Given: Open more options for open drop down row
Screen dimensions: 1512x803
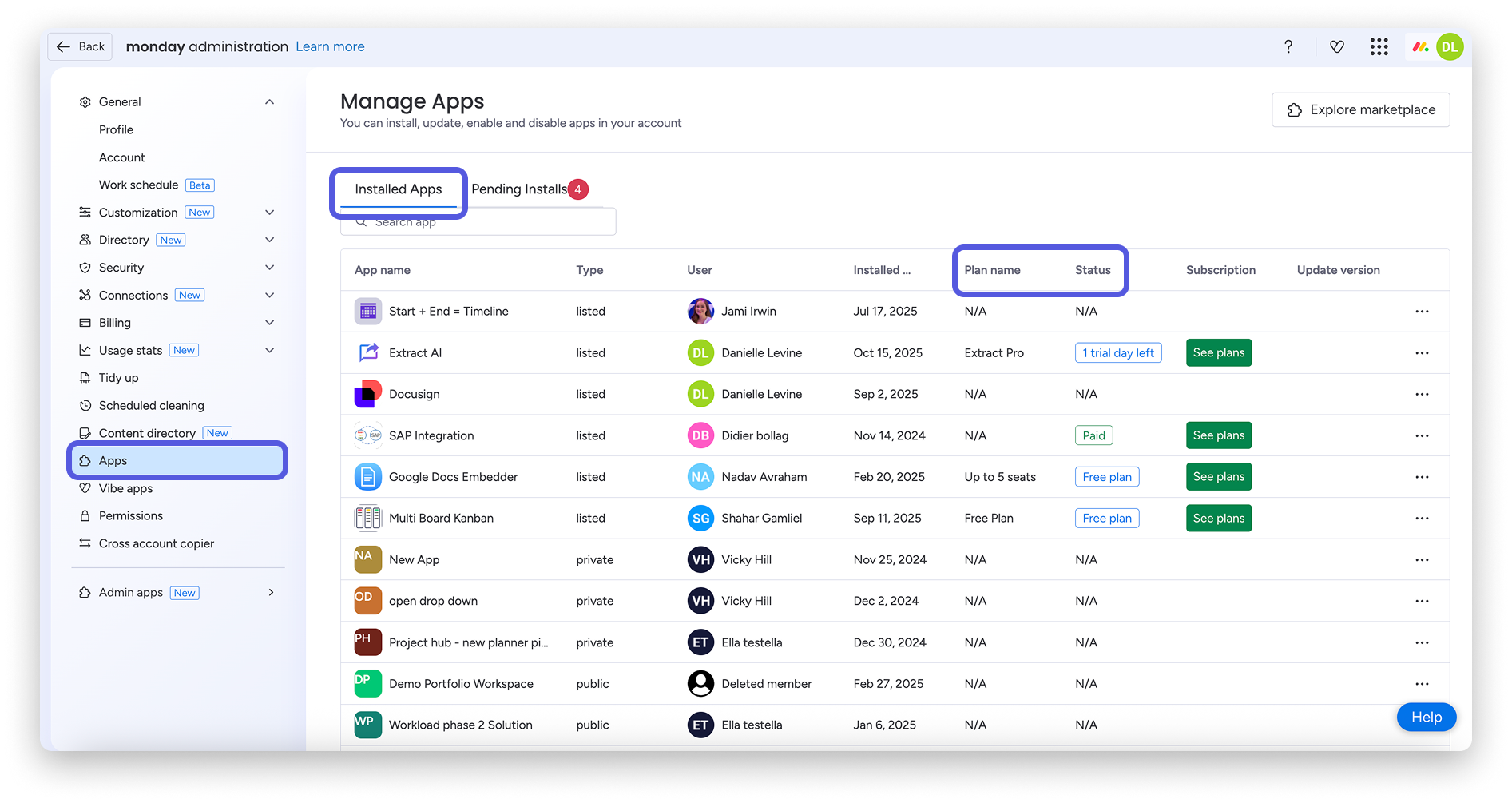Looking at the screenshot, I should 1422,601.
